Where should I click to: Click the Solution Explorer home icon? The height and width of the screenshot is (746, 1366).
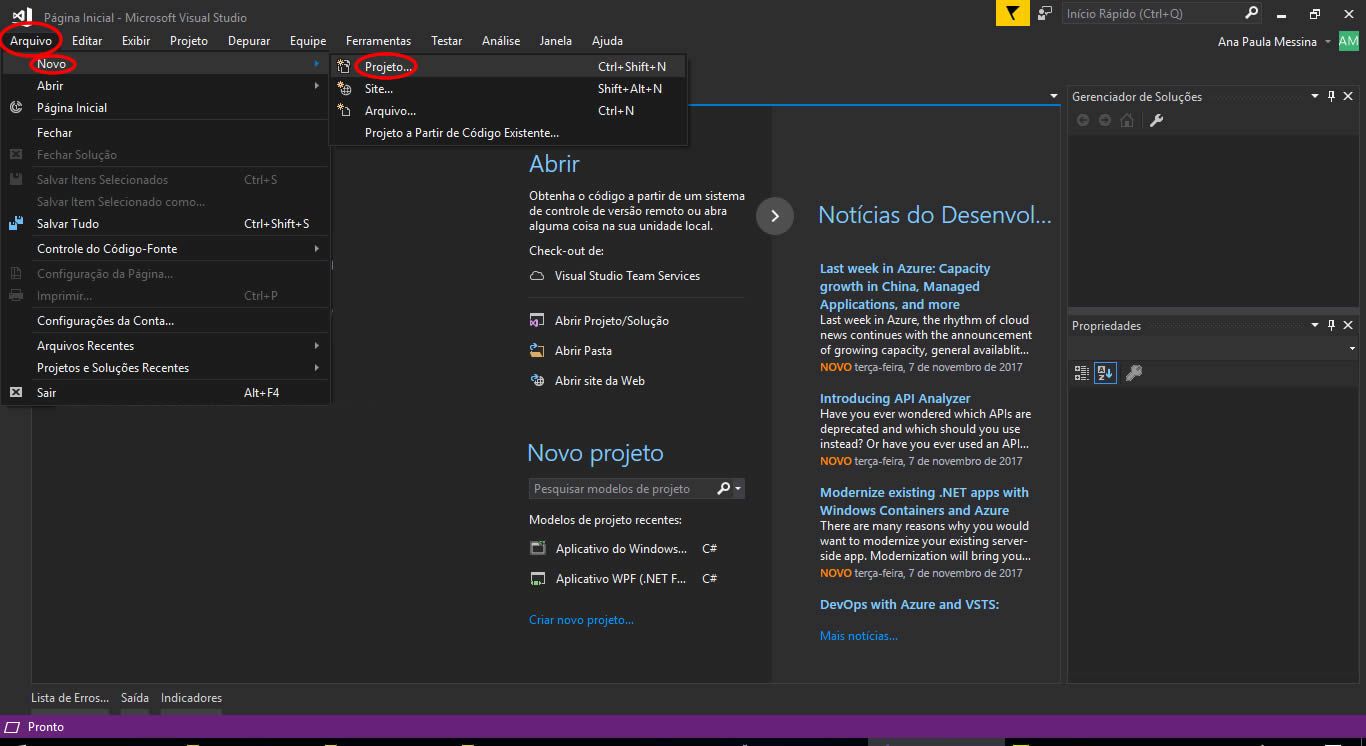tap(1127, 120)
